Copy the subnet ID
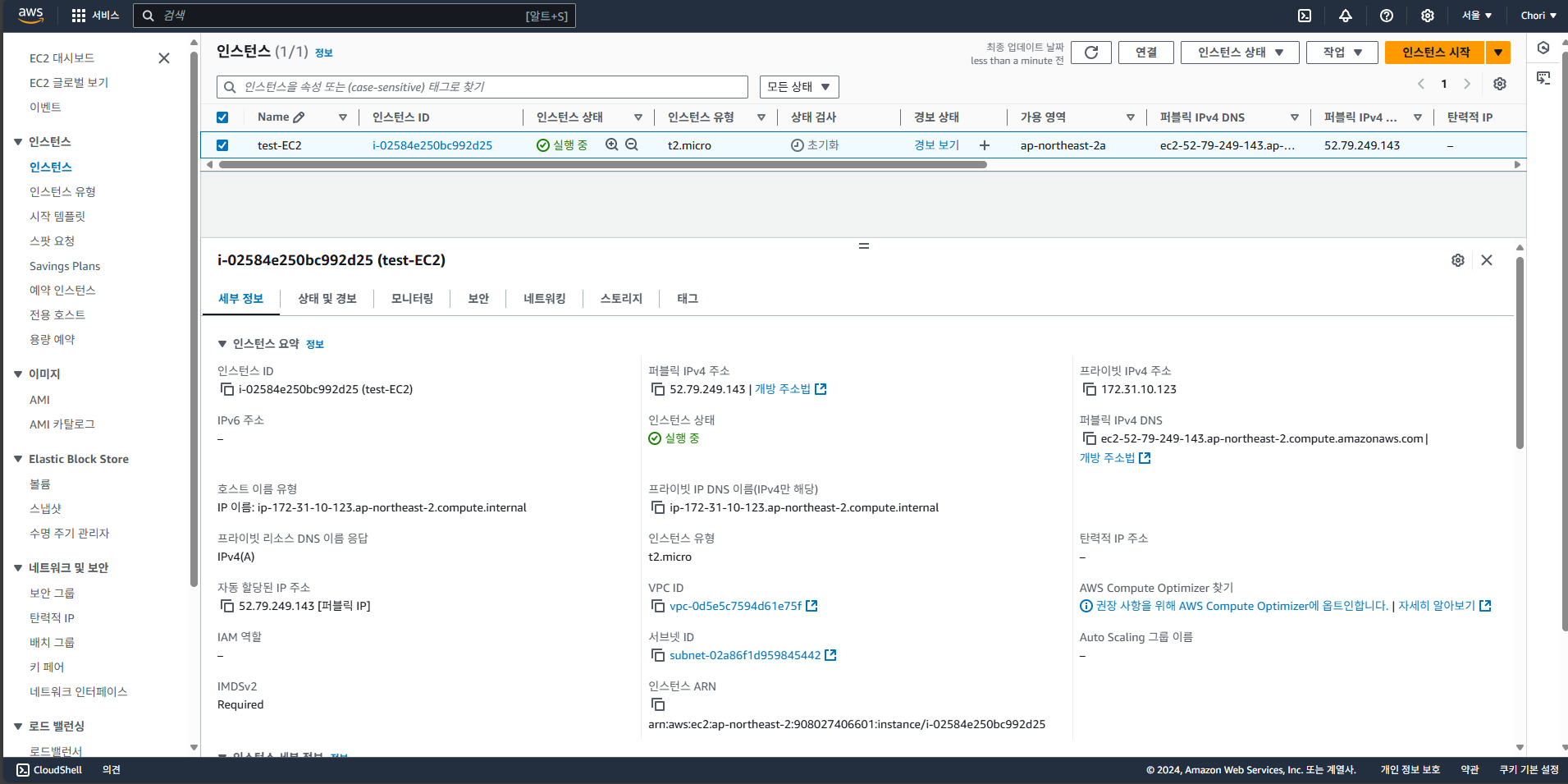1568x784 pixels. coord(658,655)
